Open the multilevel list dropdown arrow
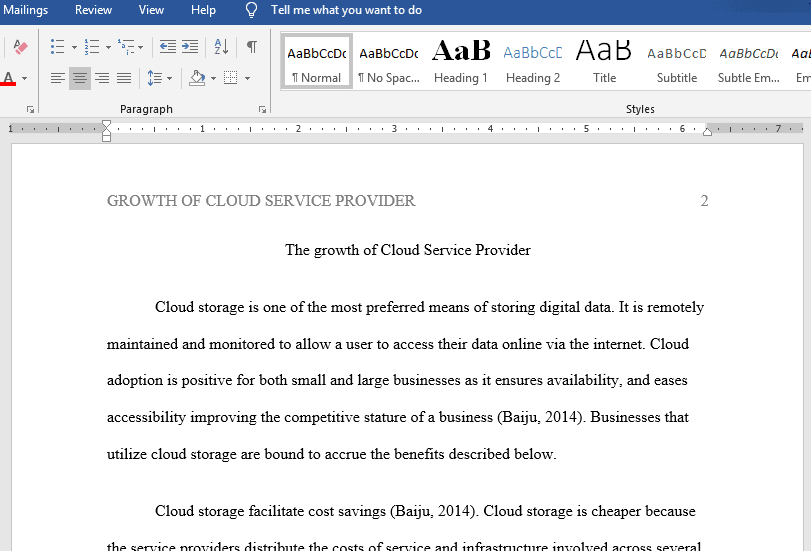The width and height of the screenshot is (811, 551). (x=141, y=47)
